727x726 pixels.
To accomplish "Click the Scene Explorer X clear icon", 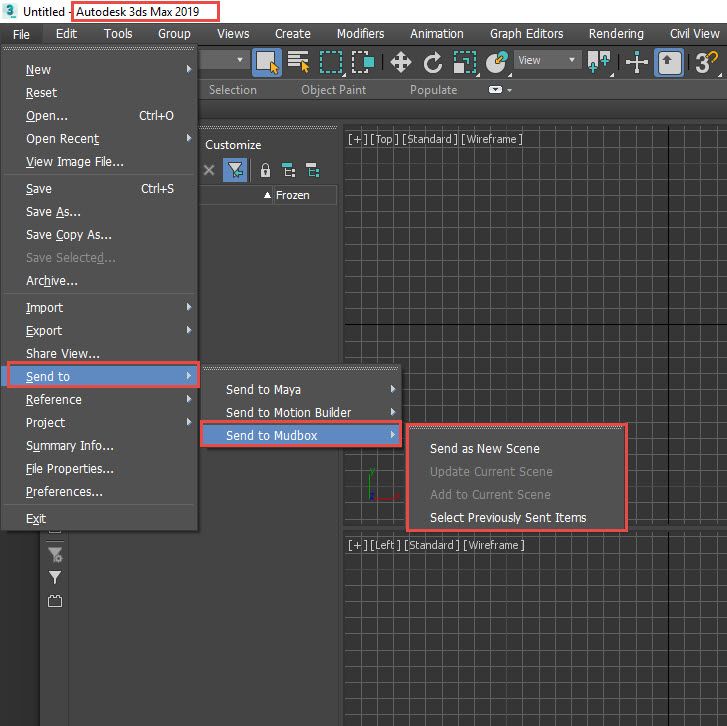I will (x=209, y=170).
